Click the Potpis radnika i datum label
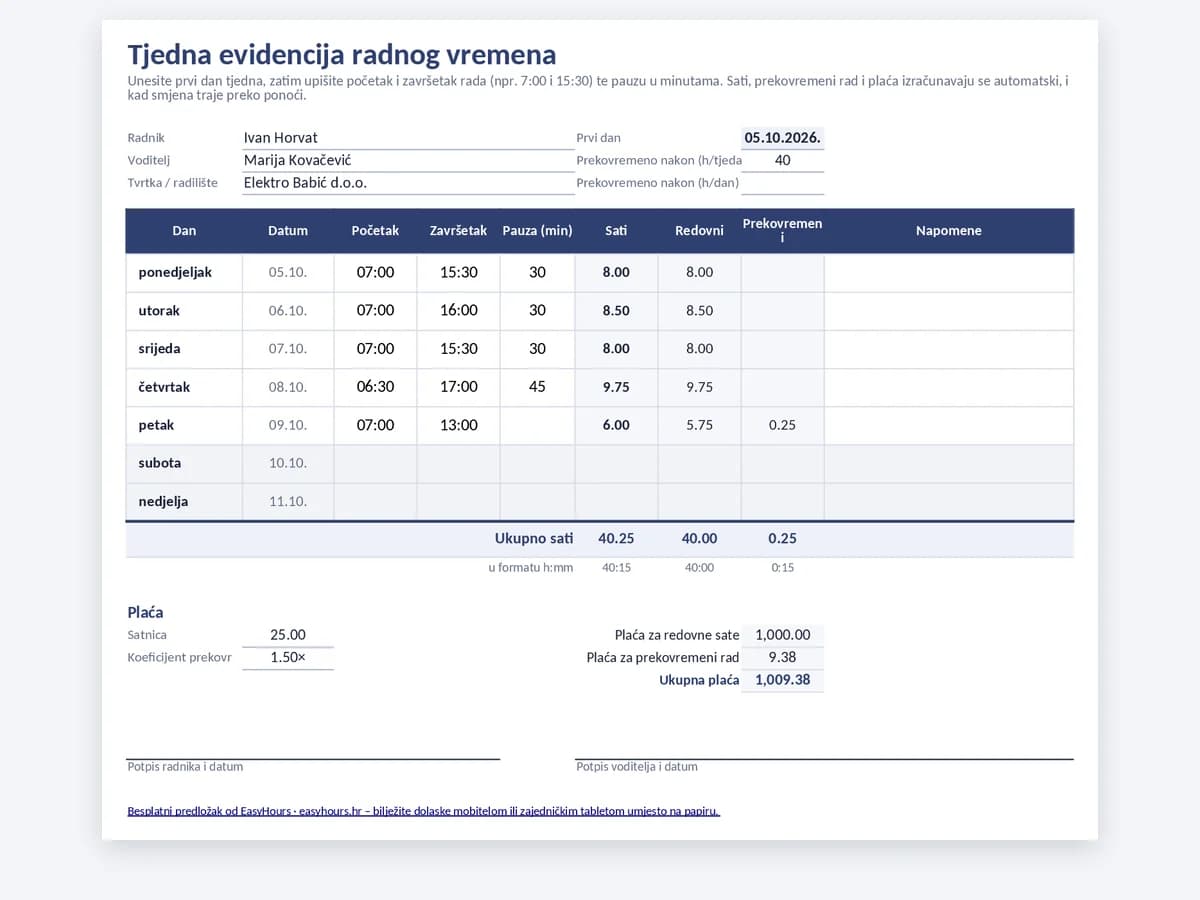This screenshot has width=1200, height=900. (x=185, y=767)
